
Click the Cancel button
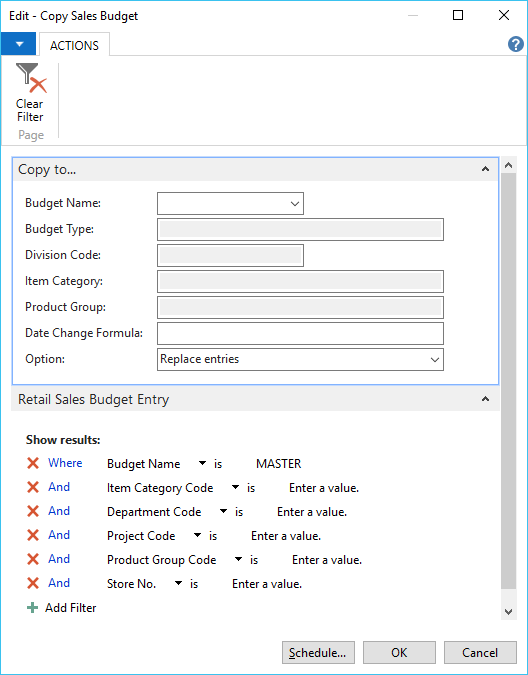480,653
